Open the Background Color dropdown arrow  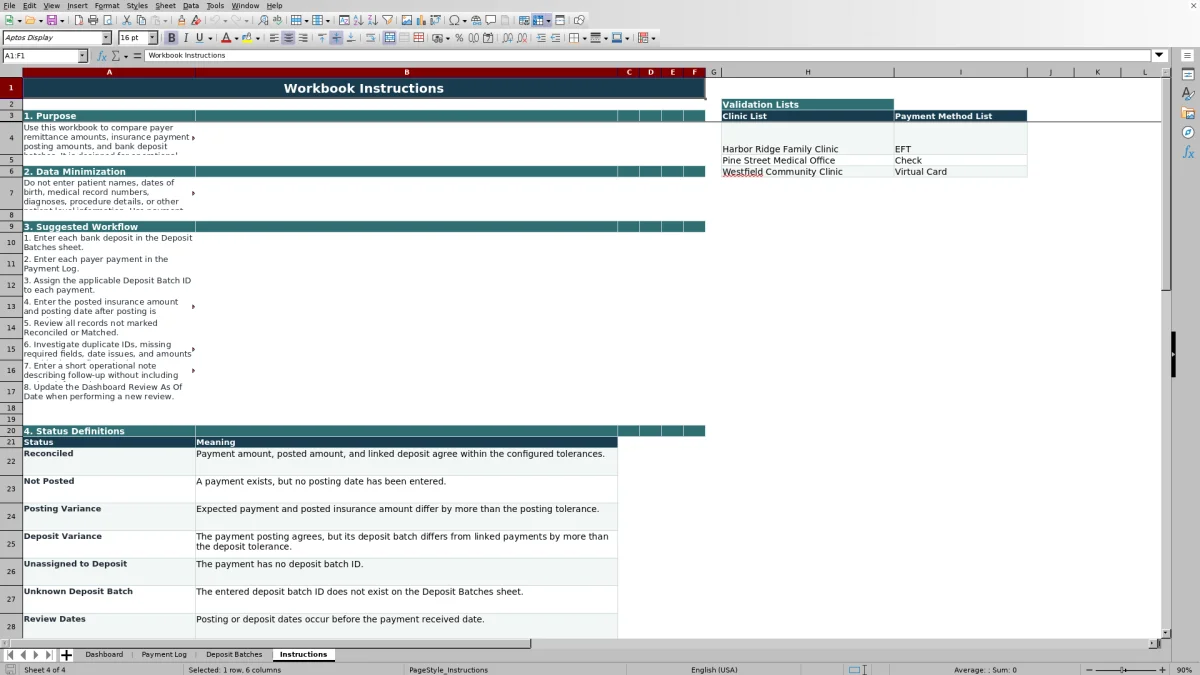tap(258, 38)
